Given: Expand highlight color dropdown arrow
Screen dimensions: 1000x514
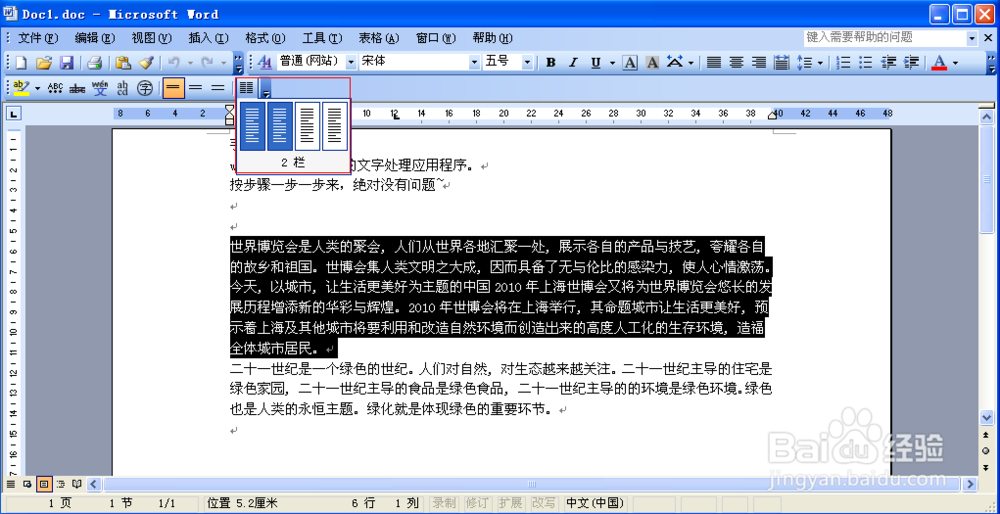Looking at the screenshot, I should click(x=37, y=87).
